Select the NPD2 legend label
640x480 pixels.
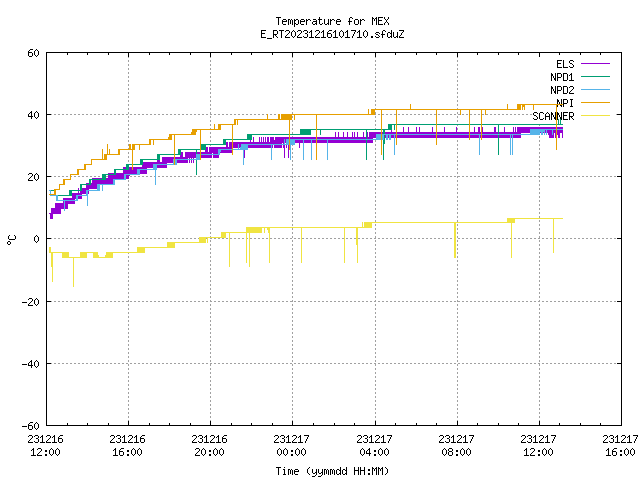coord(562,90)
